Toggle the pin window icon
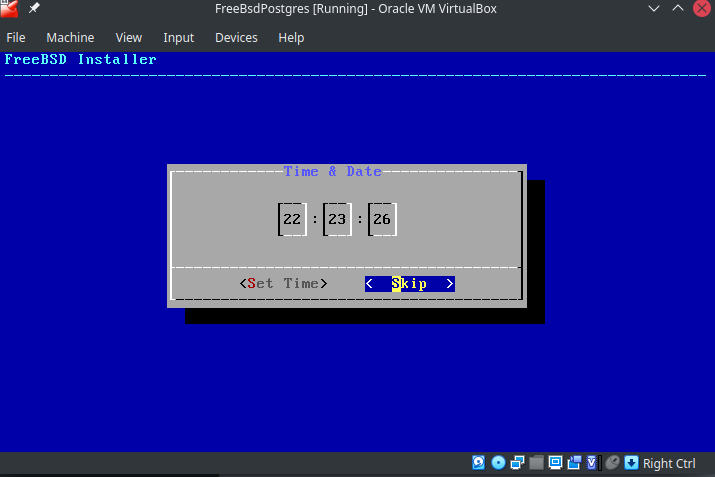 [x=34, y=8]
